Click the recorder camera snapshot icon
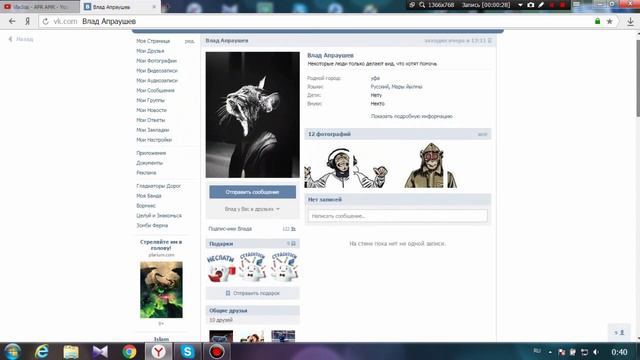 pos(531,5)
